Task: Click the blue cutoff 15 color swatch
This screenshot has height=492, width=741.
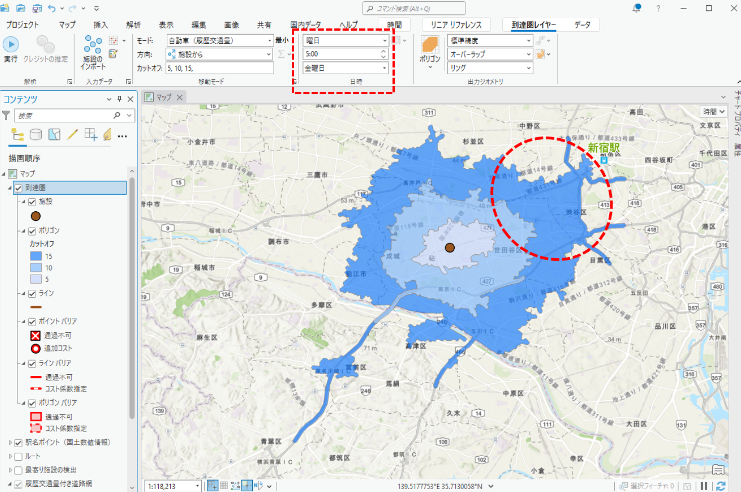Action: click(x=35, y=256)
